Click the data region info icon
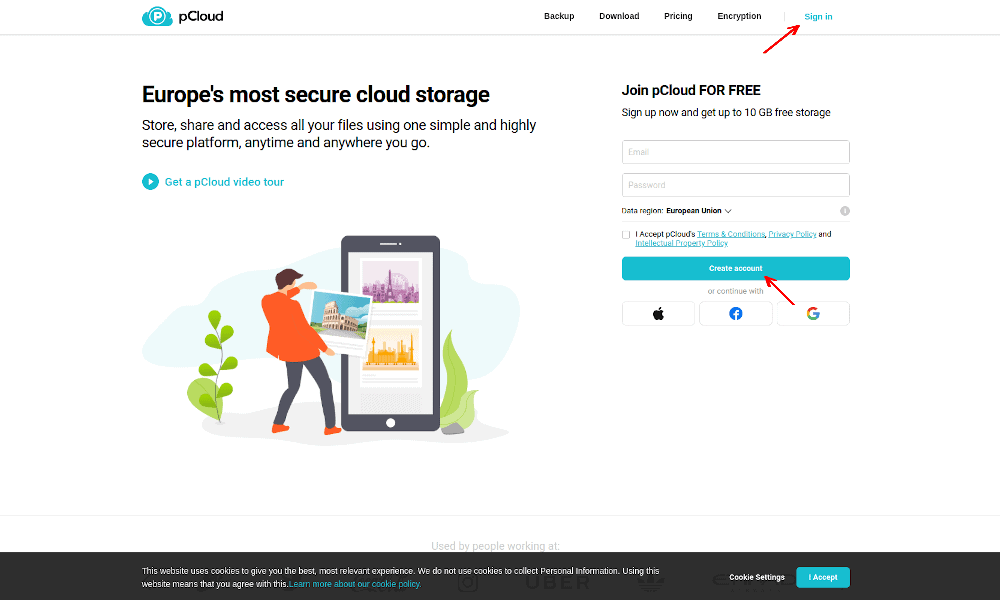Image resolution: width=1000 pixels, height=600 pixels. click(x=844, y=211)
